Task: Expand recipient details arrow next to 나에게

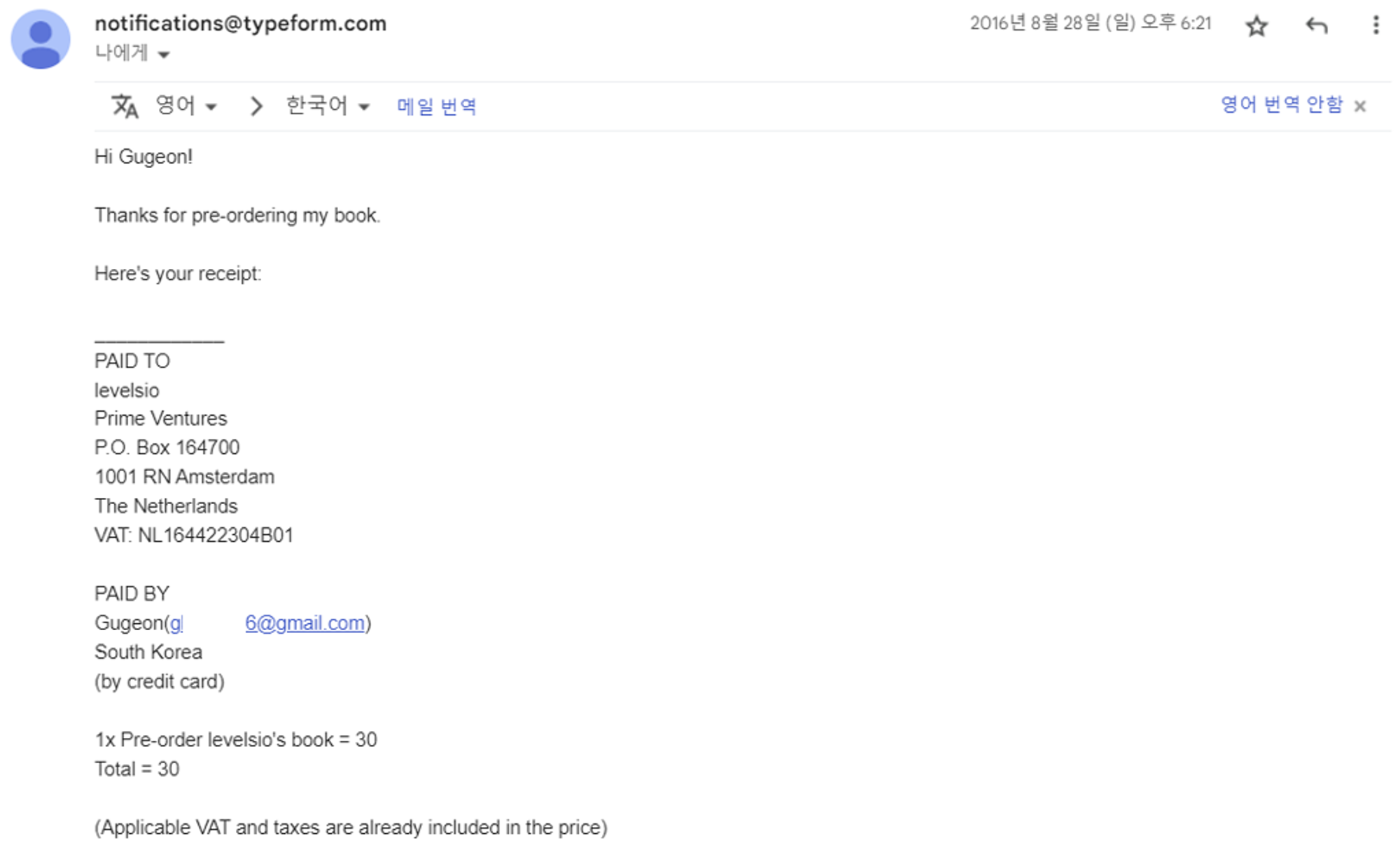Action: coord(164,55)
